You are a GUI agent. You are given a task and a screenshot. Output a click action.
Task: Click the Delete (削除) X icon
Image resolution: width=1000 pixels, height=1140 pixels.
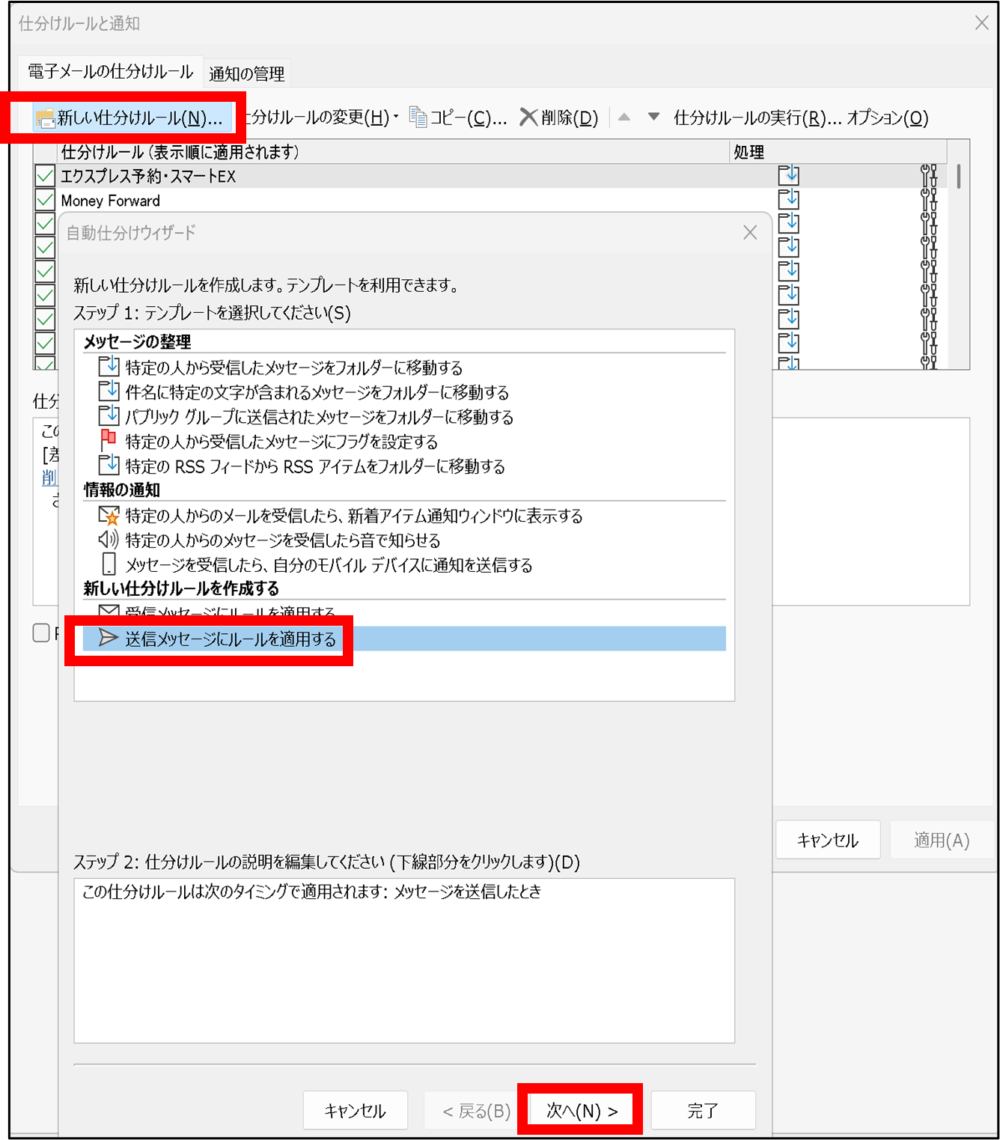(x=528, y=117)
